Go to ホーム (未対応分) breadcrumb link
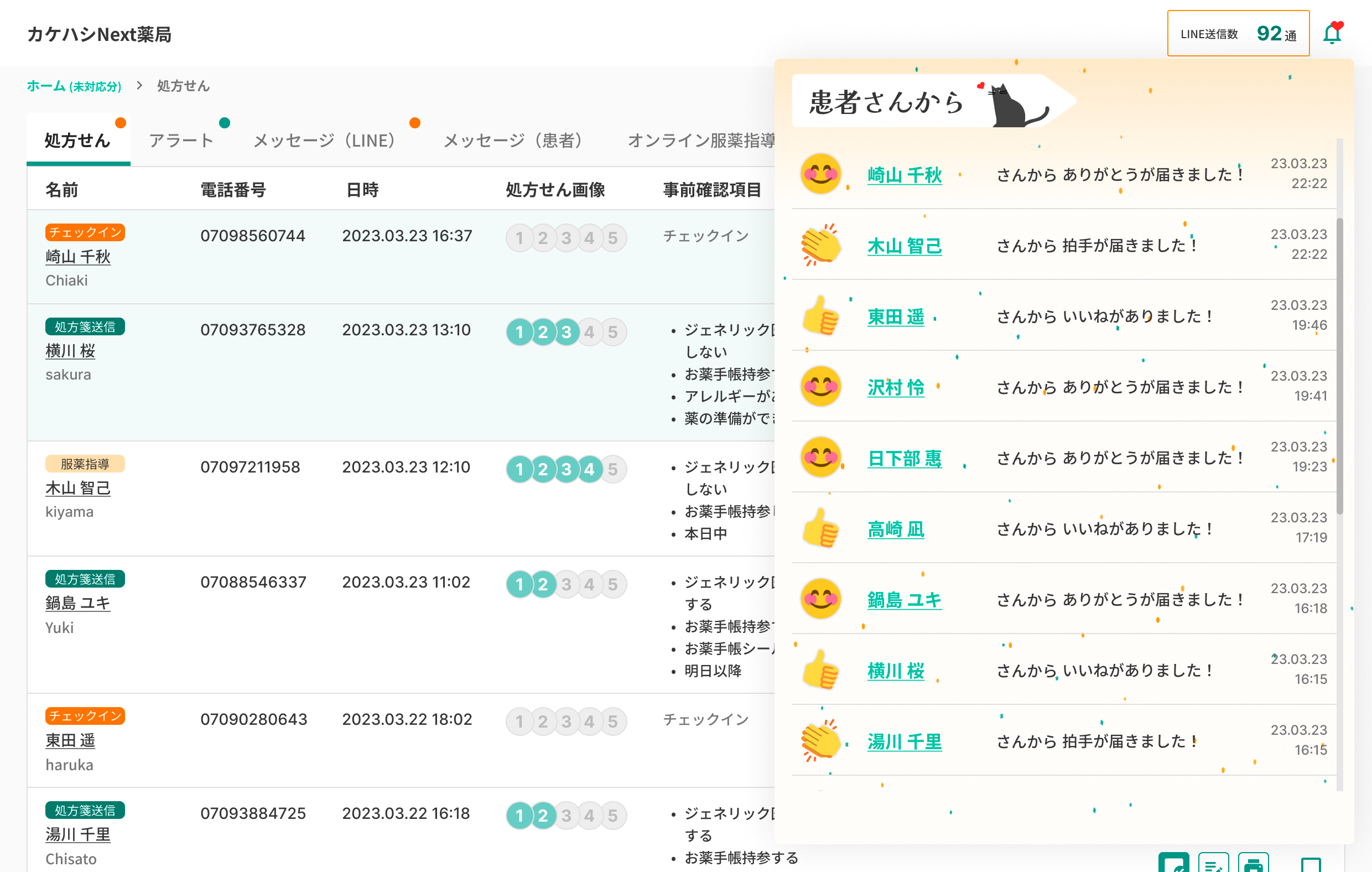1372x872 pixels. point(74,86)
